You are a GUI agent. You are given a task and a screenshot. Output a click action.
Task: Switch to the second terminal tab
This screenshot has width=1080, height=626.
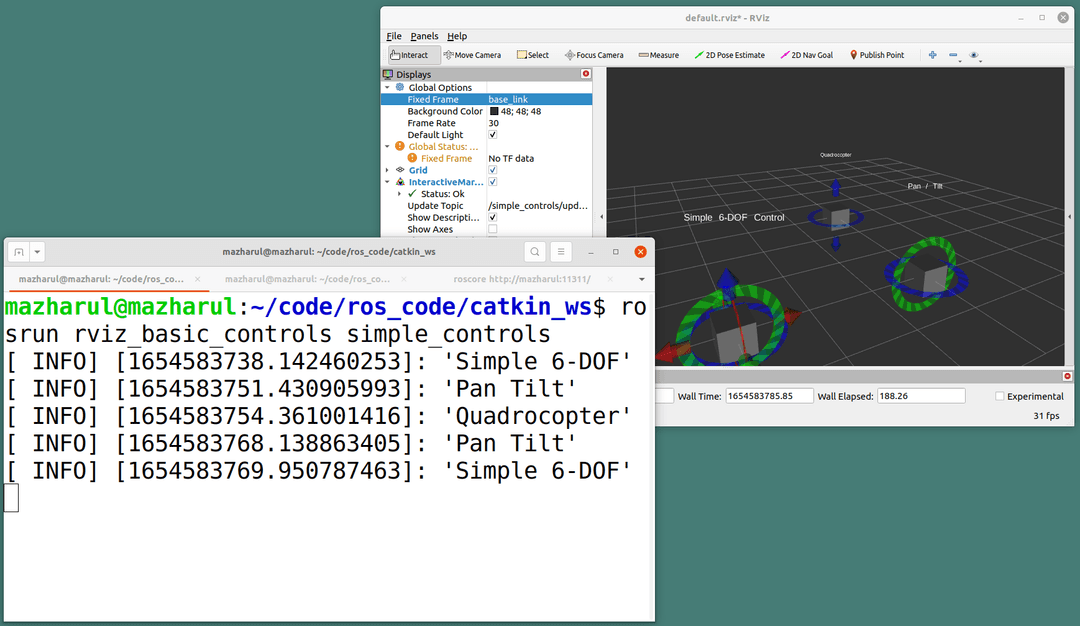[x=307, y=279]
